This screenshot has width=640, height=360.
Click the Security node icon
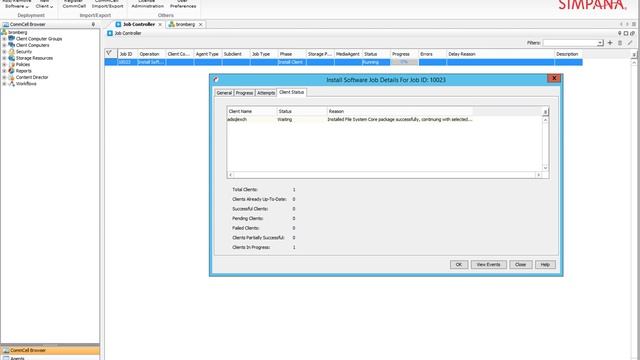(11, 51)
